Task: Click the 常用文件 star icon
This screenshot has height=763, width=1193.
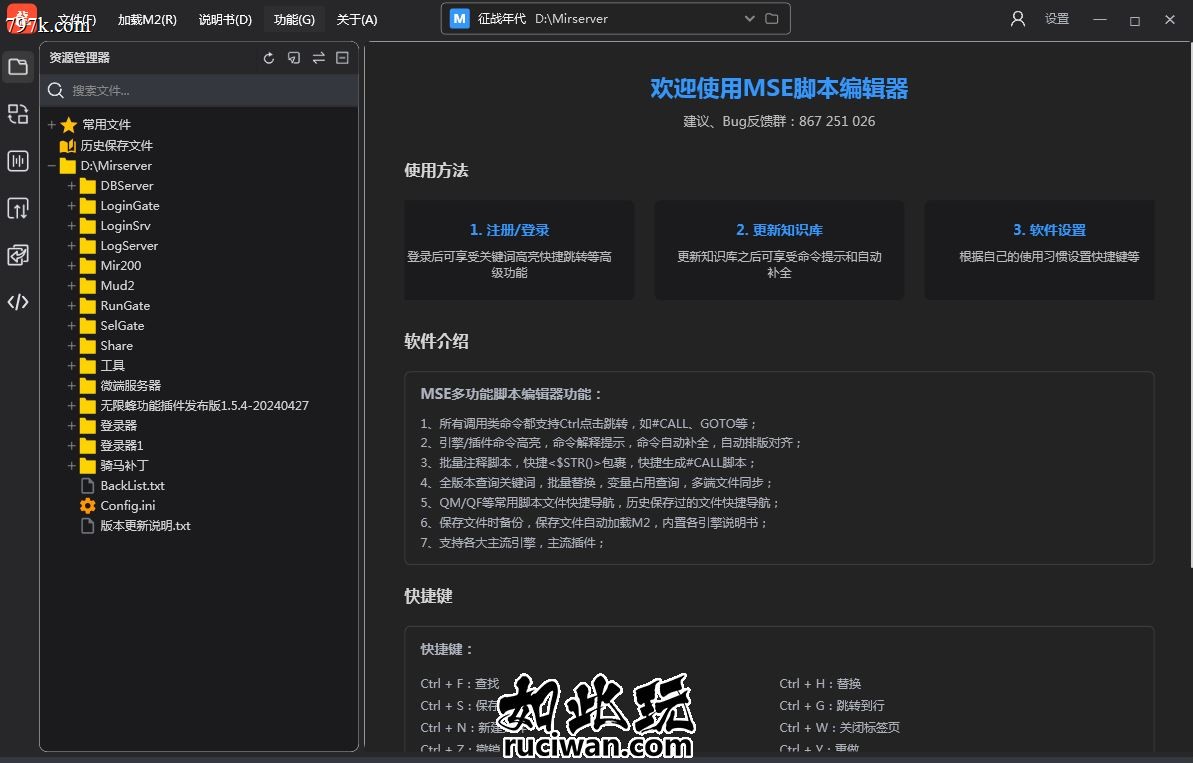Action: point(68,125)
